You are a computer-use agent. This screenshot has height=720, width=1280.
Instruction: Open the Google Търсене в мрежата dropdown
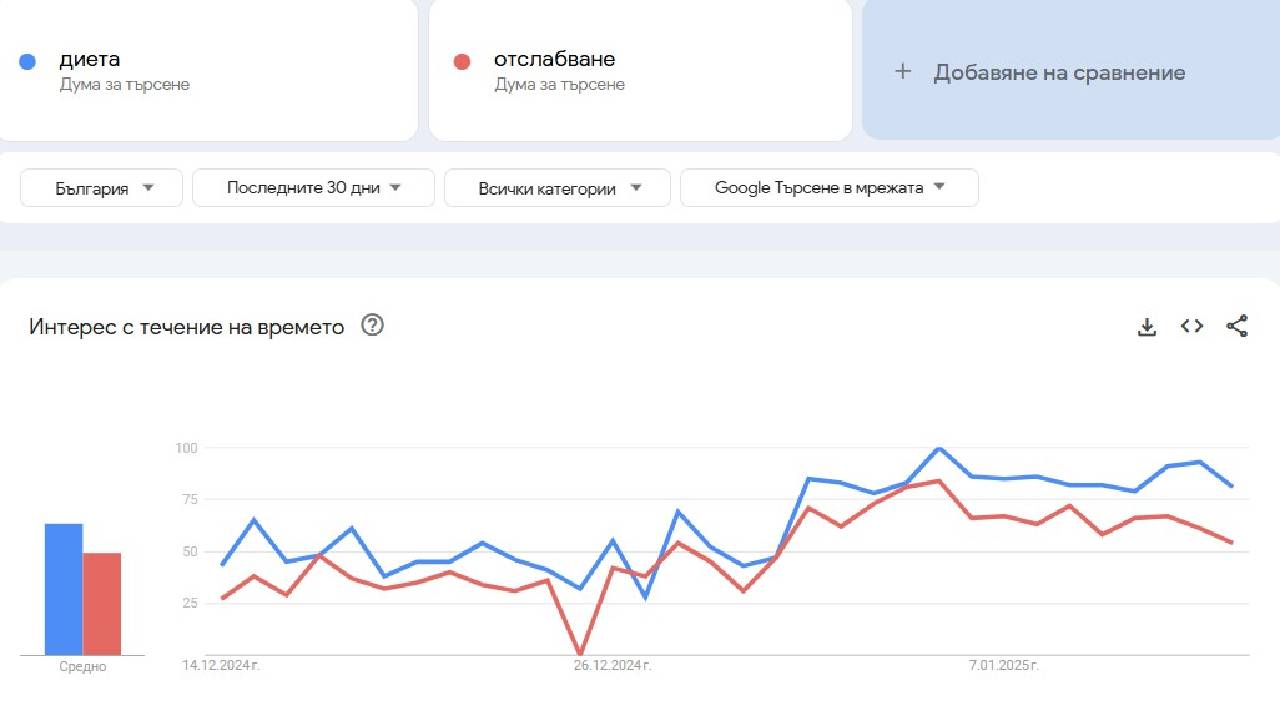pyautogui.click(x=828, y=186)
